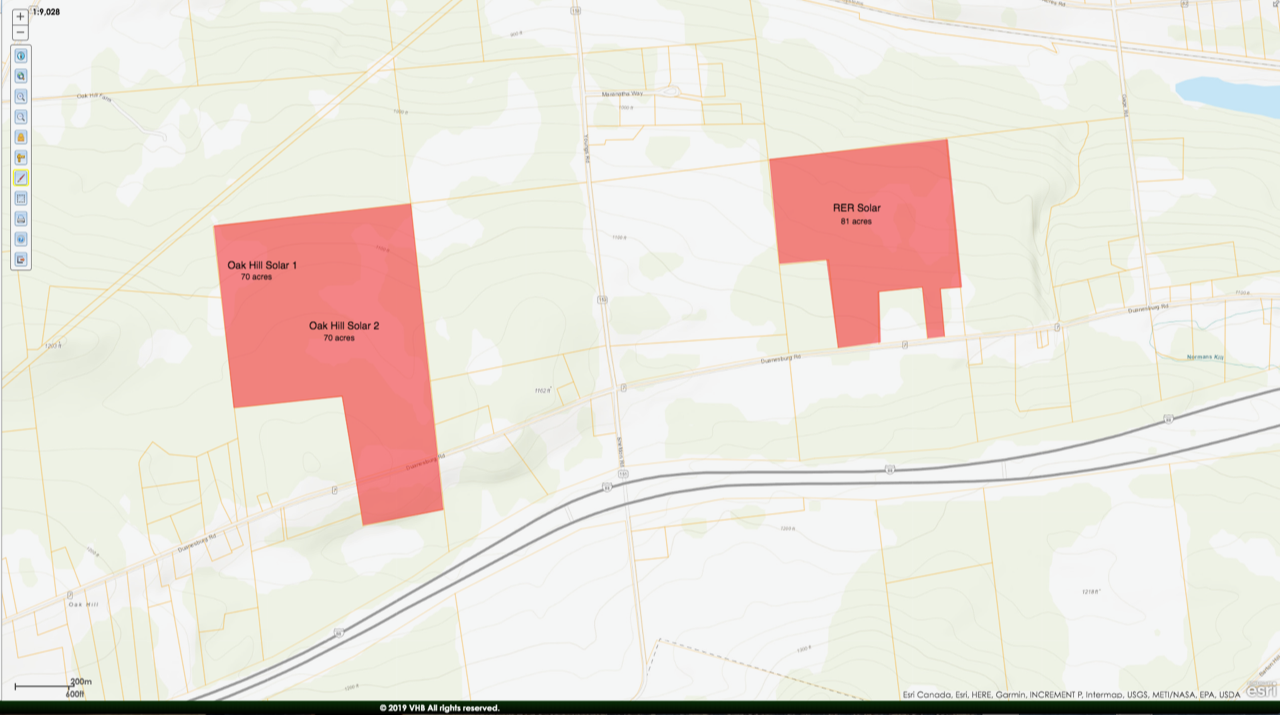Click the blue lake on the map
This screenshot has height=715, width=1280.
[1228, 97]
